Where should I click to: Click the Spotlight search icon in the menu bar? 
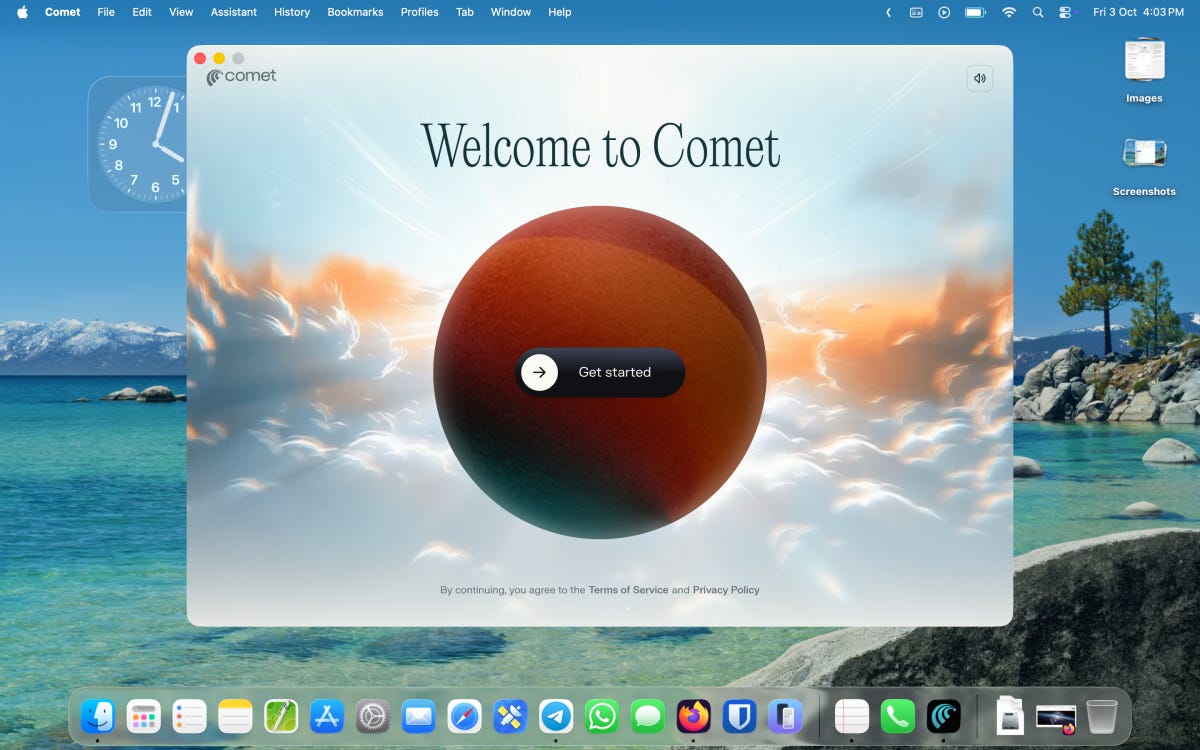click(1038, 12)
